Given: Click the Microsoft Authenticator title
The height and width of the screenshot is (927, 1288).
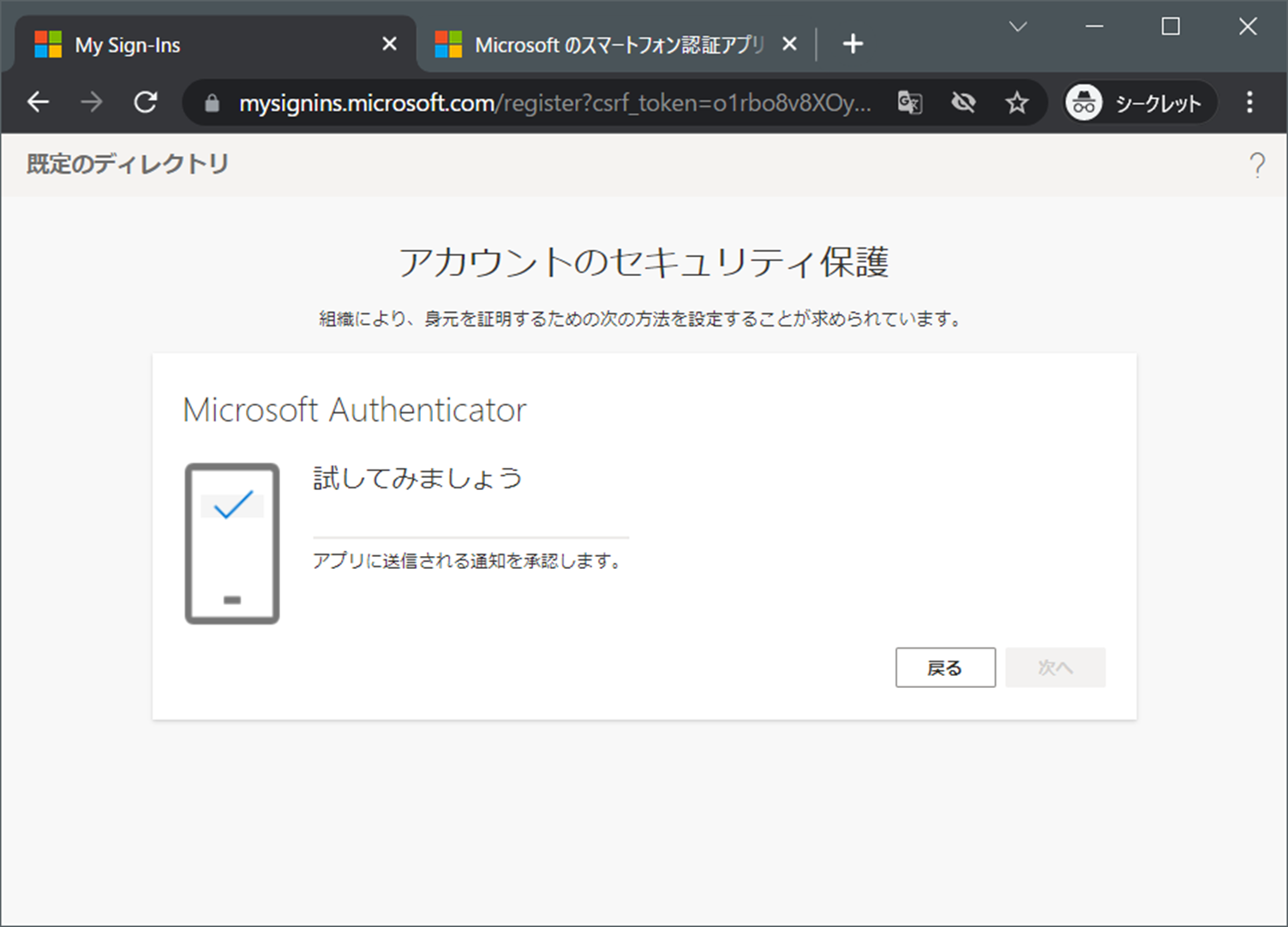Looking at the screenshot, I should click(x=355, y=410).
